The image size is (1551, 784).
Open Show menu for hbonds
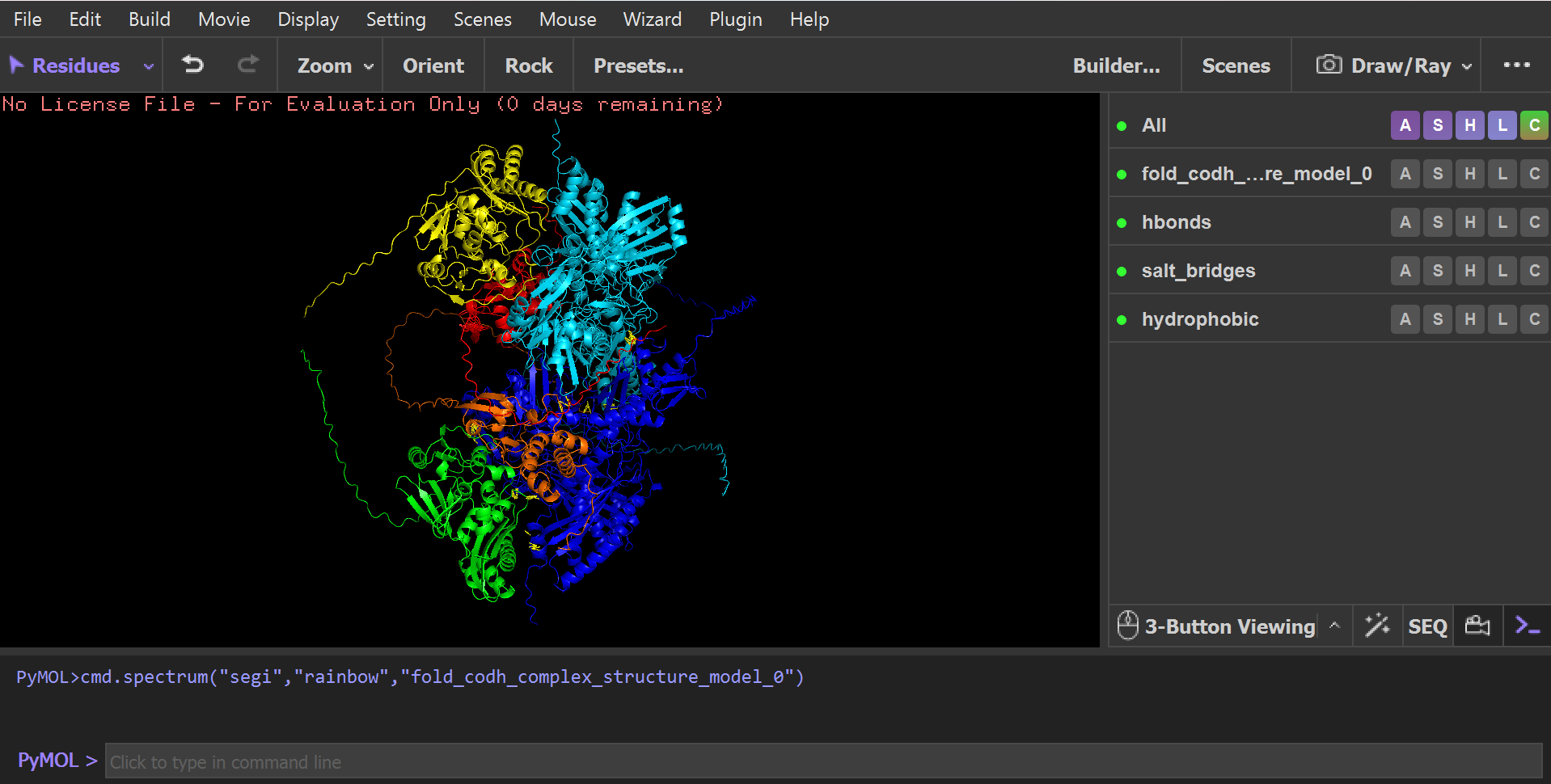click(1438, 222)
